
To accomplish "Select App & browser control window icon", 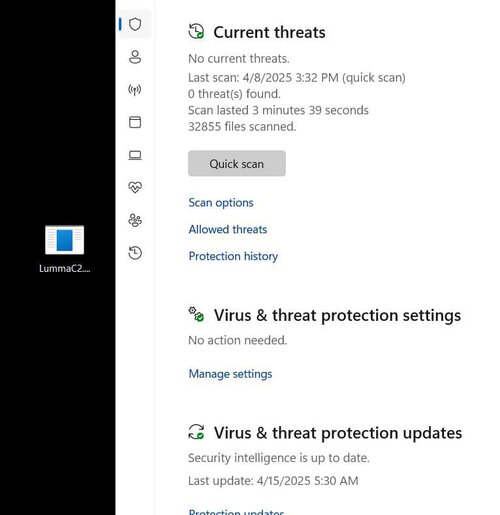I will point(135,122).
